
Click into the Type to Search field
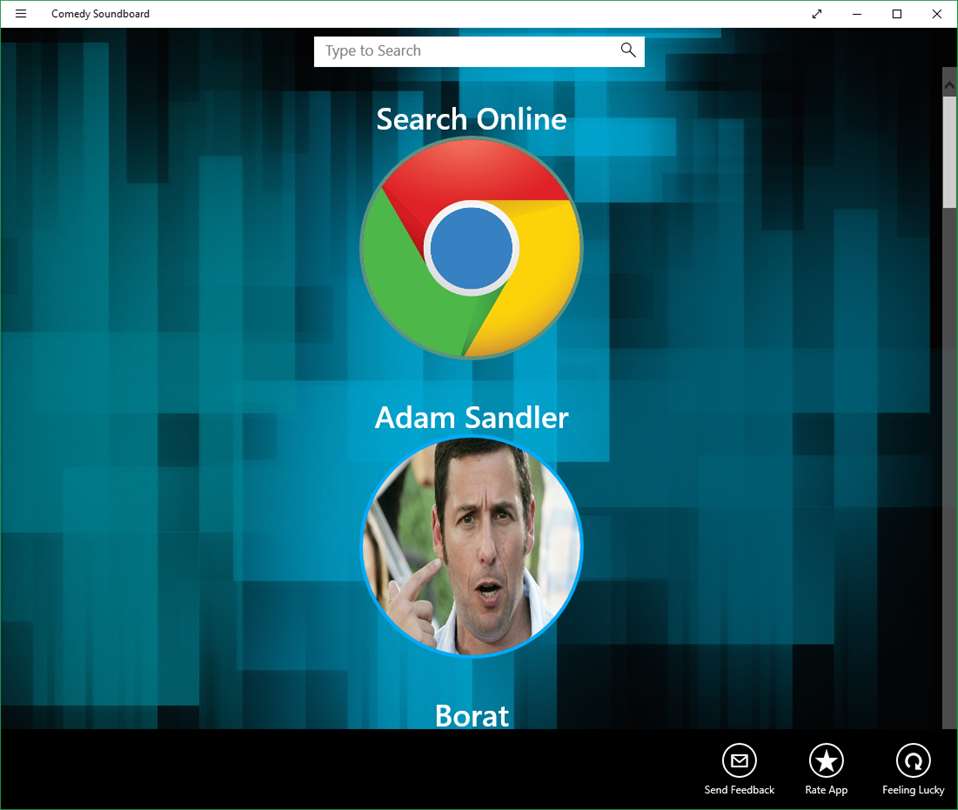coord(479,51)
